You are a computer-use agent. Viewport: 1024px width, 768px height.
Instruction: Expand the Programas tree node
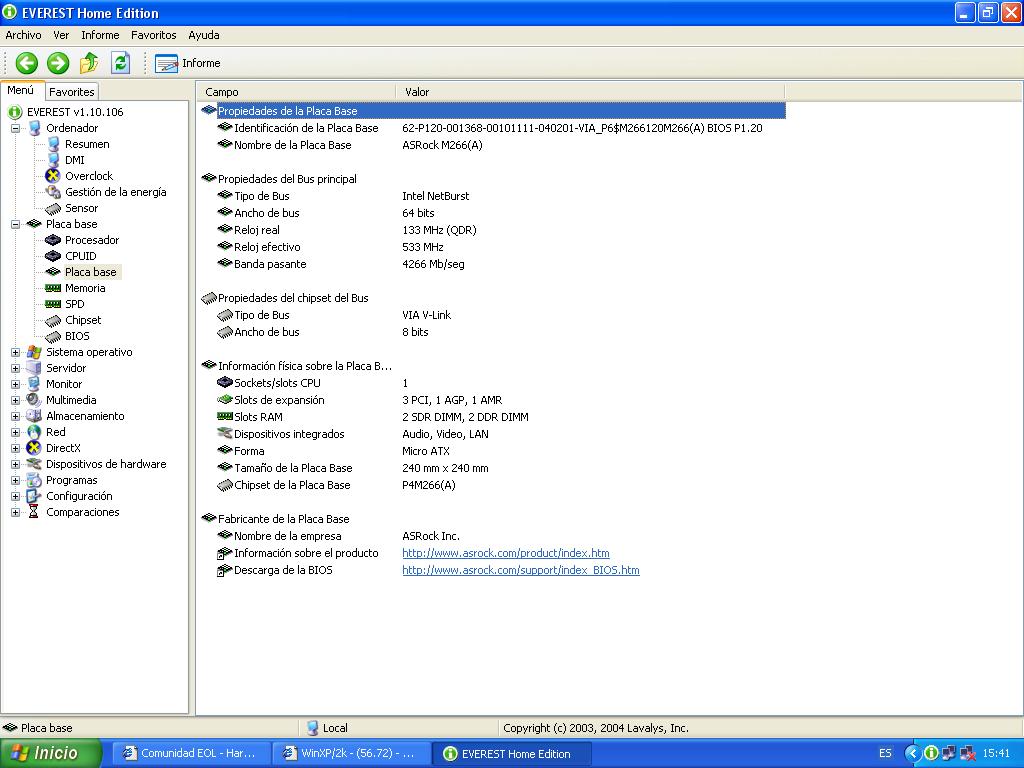(x=16, y=480)
